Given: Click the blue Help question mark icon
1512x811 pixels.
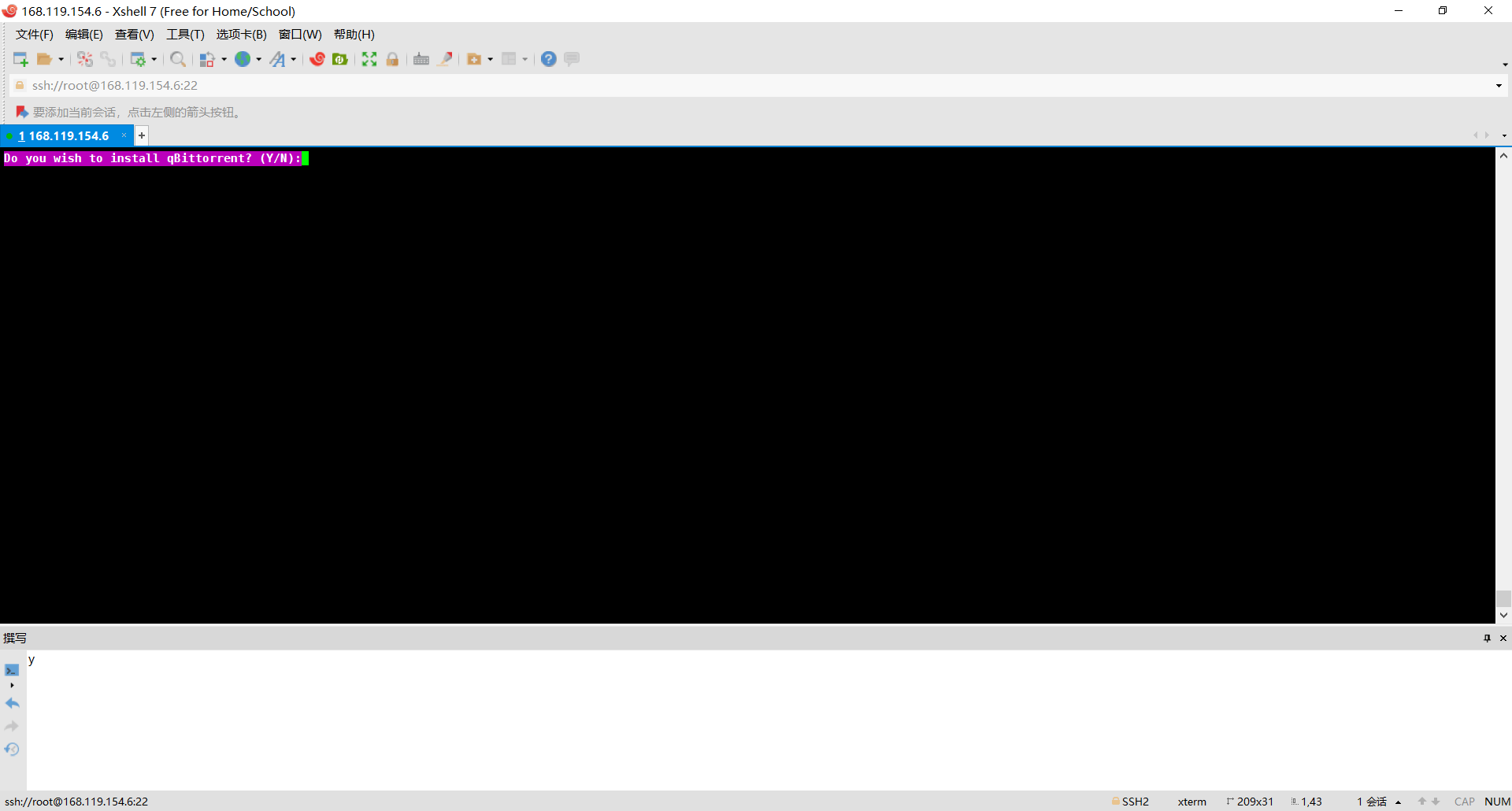Looking at the screenshot, I should point(549,59).
